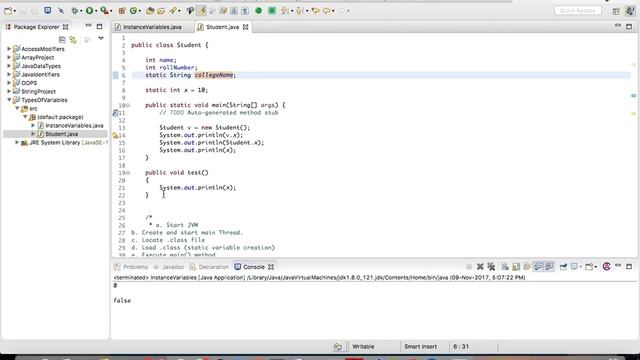Viewport: 640px width, 360px height.
Task: Toggle Mark Occurrences highlighted toolbar button
Action: coord(202,11)
